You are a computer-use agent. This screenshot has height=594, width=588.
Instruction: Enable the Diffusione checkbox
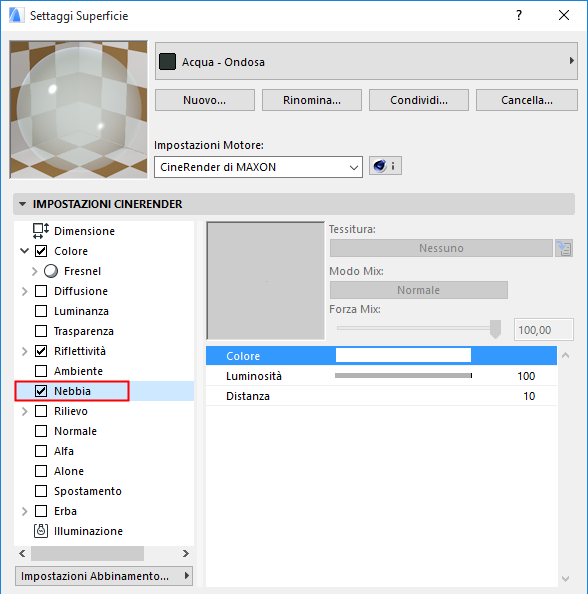click(41, 291)
